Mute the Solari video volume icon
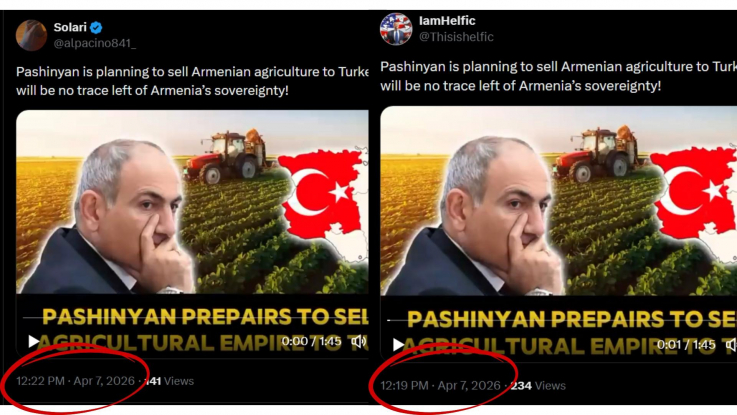 click(x=358, y=342)
